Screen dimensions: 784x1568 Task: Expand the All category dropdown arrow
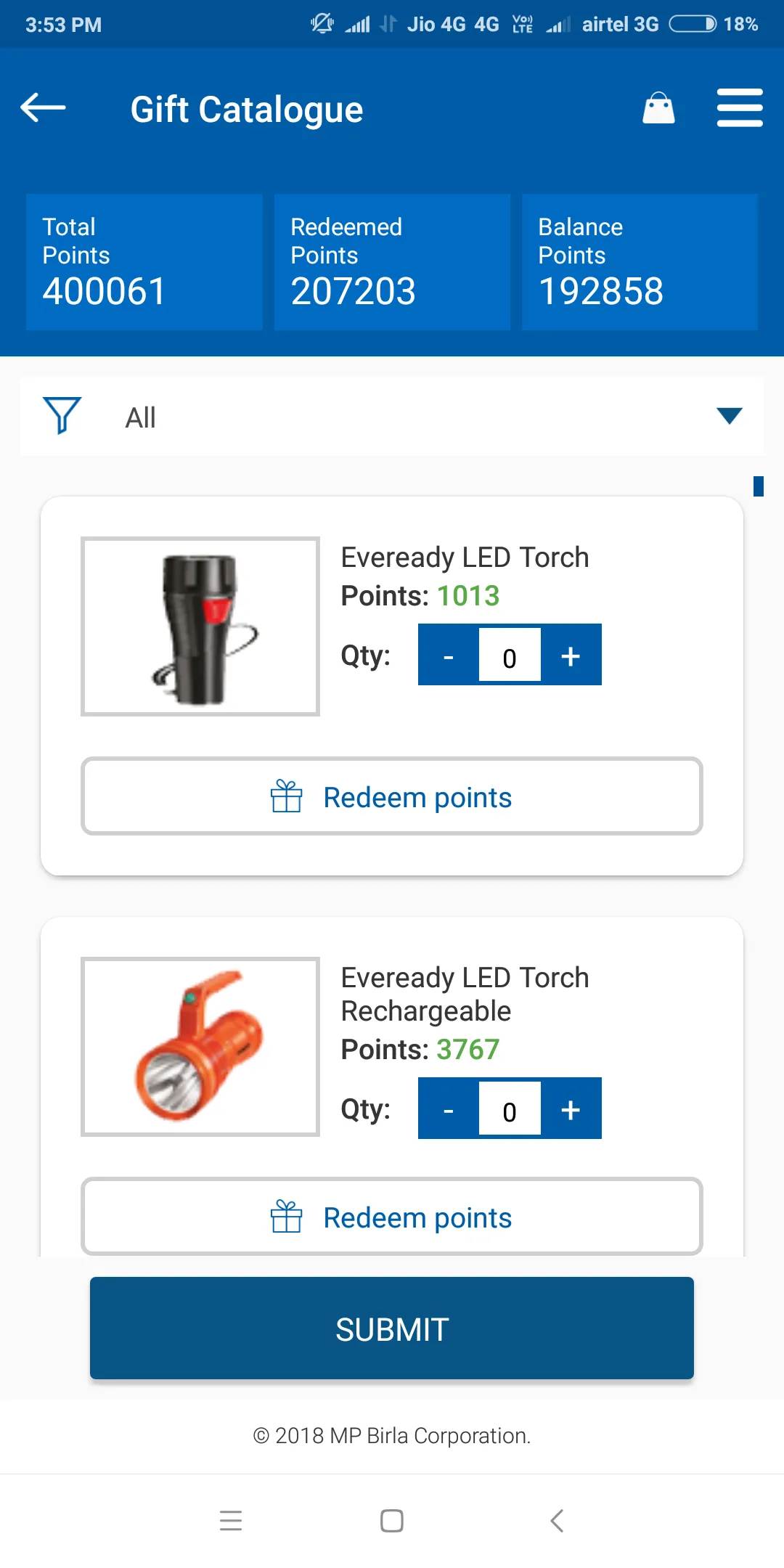click(729, 416)
